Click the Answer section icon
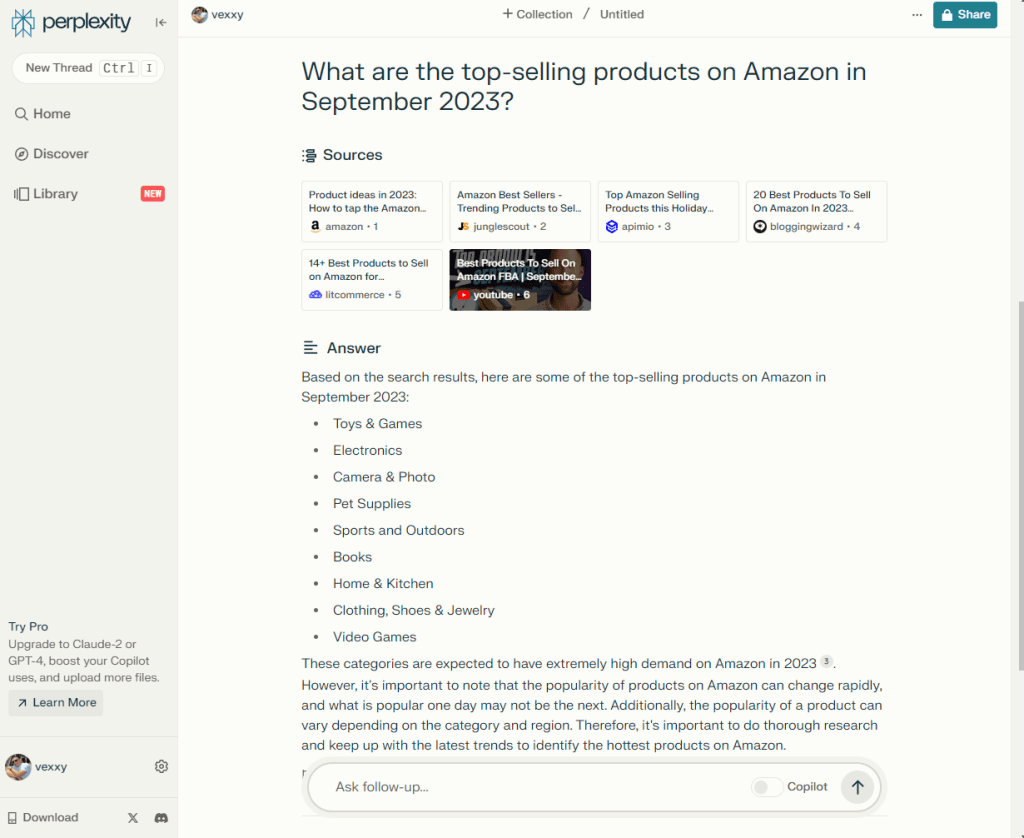The image size is (1024, 838). pyautogui.click(x=310, y=347)
